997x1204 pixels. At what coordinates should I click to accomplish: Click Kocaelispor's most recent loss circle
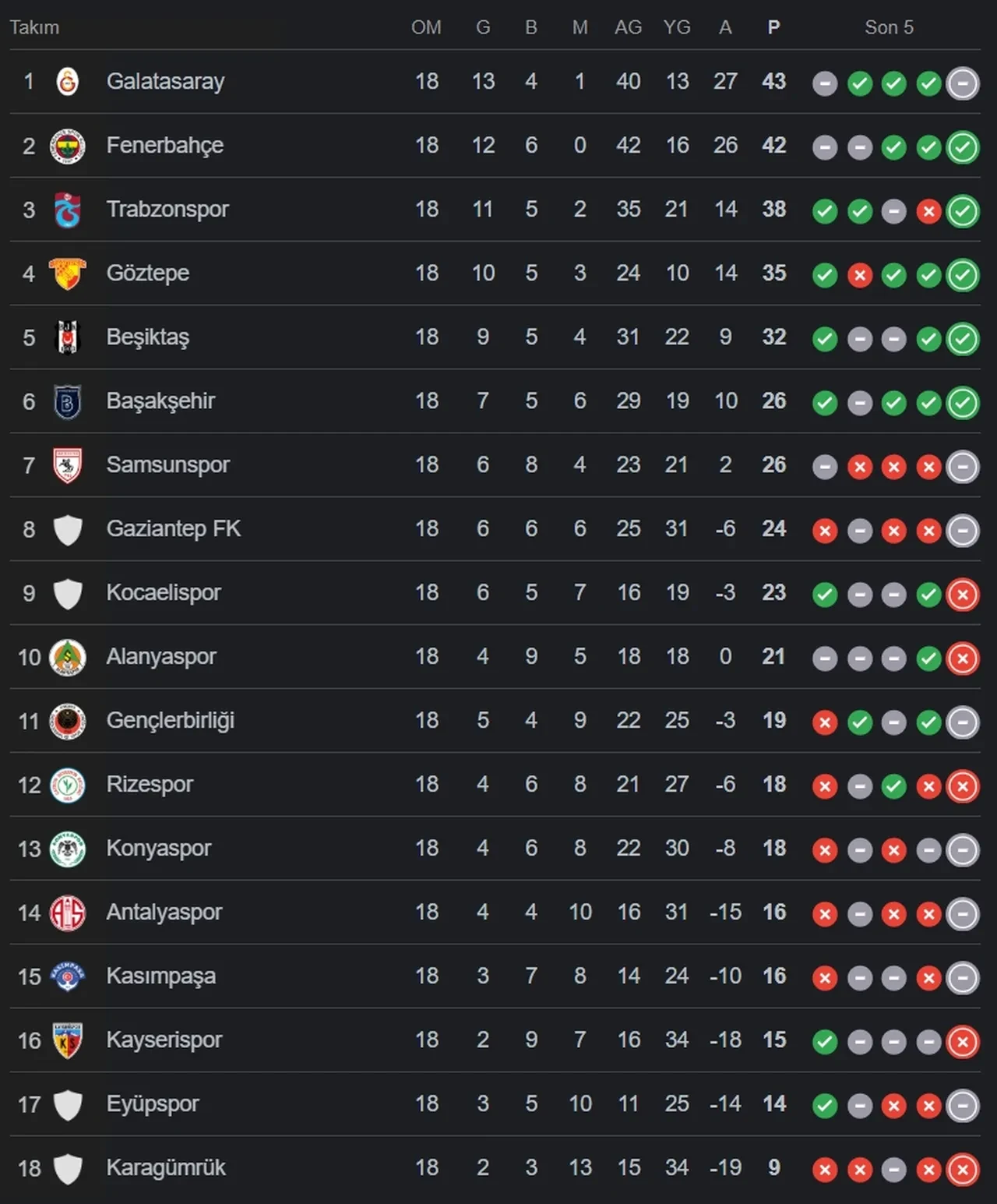coord(963,594)
